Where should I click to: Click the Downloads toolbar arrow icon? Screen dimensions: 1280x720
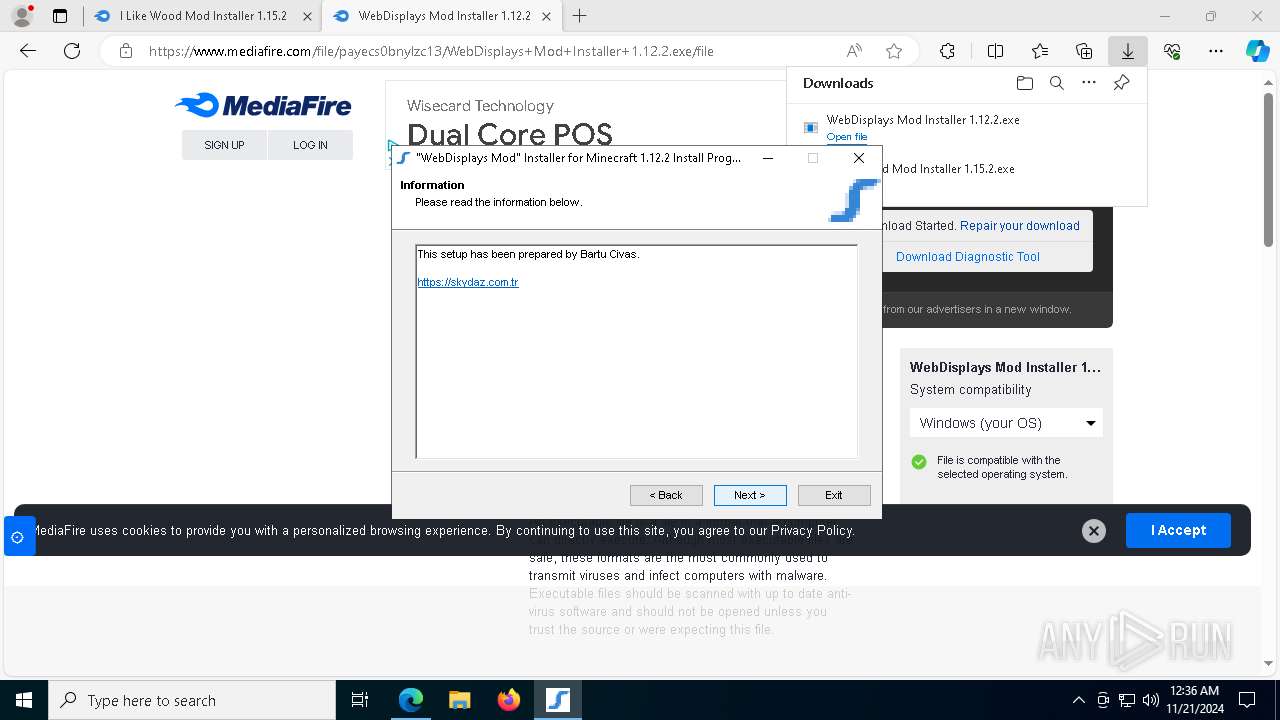coord(1128,51)
